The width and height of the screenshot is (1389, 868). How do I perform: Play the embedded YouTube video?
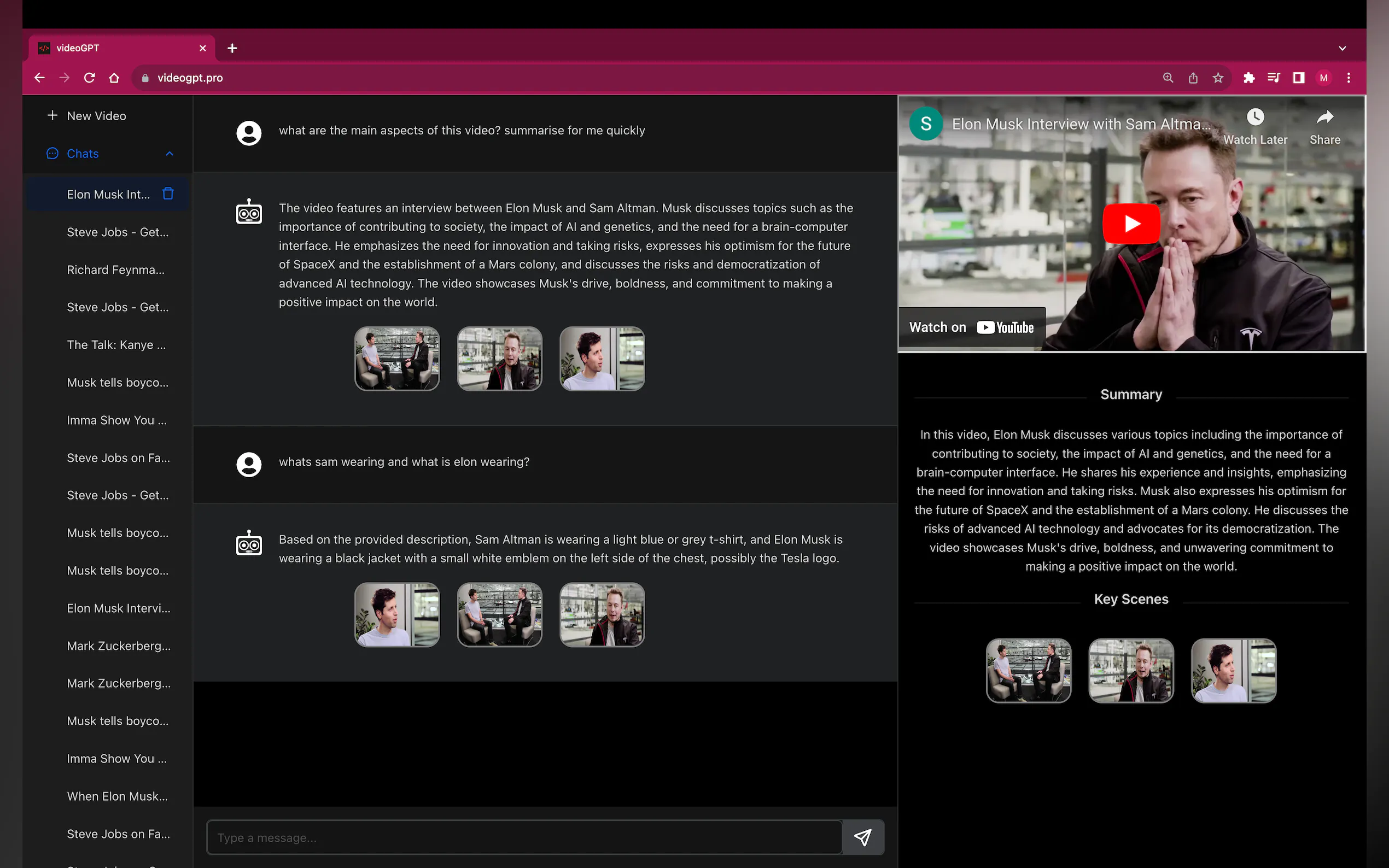pyautogui.click(x=1130, y=224)
